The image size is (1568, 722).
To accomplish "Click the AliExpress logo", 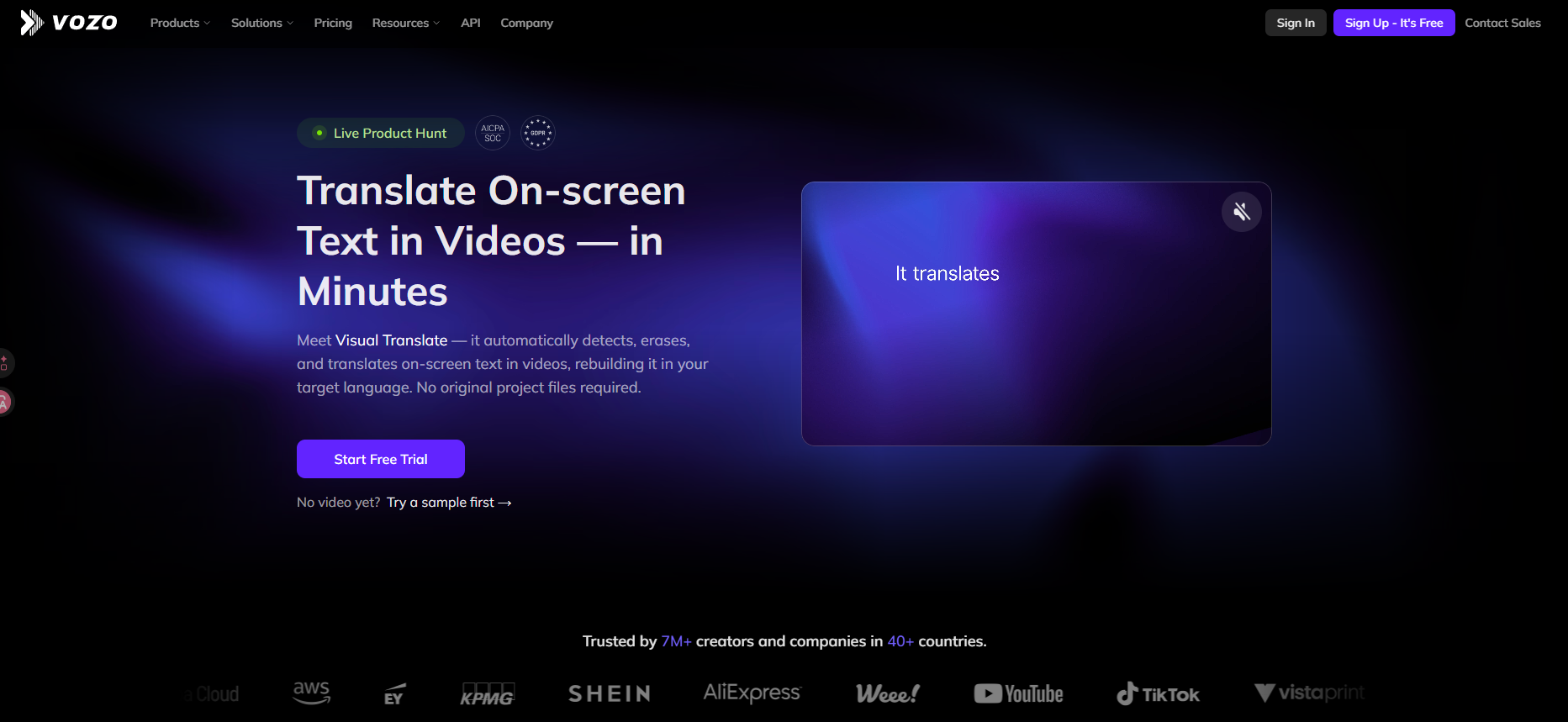I will (752, 693).
